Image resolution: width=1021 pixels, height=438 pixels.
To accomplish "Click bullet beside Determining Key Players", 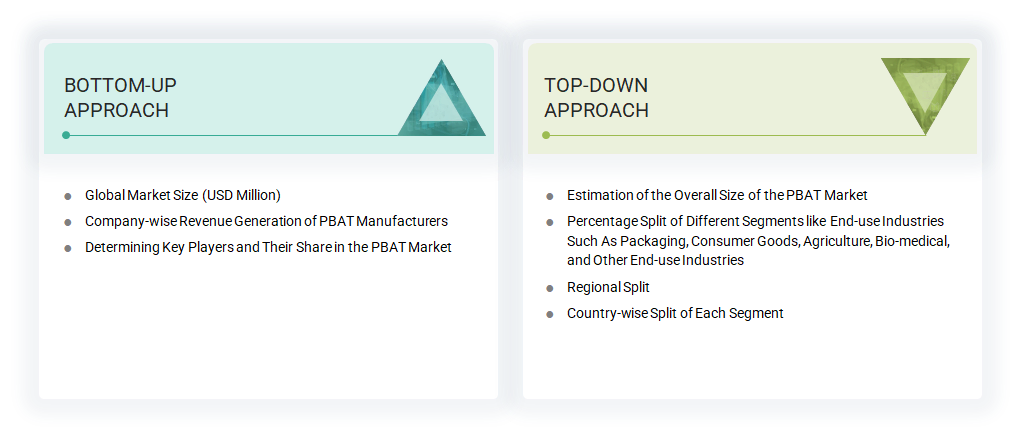I will 68,248.
